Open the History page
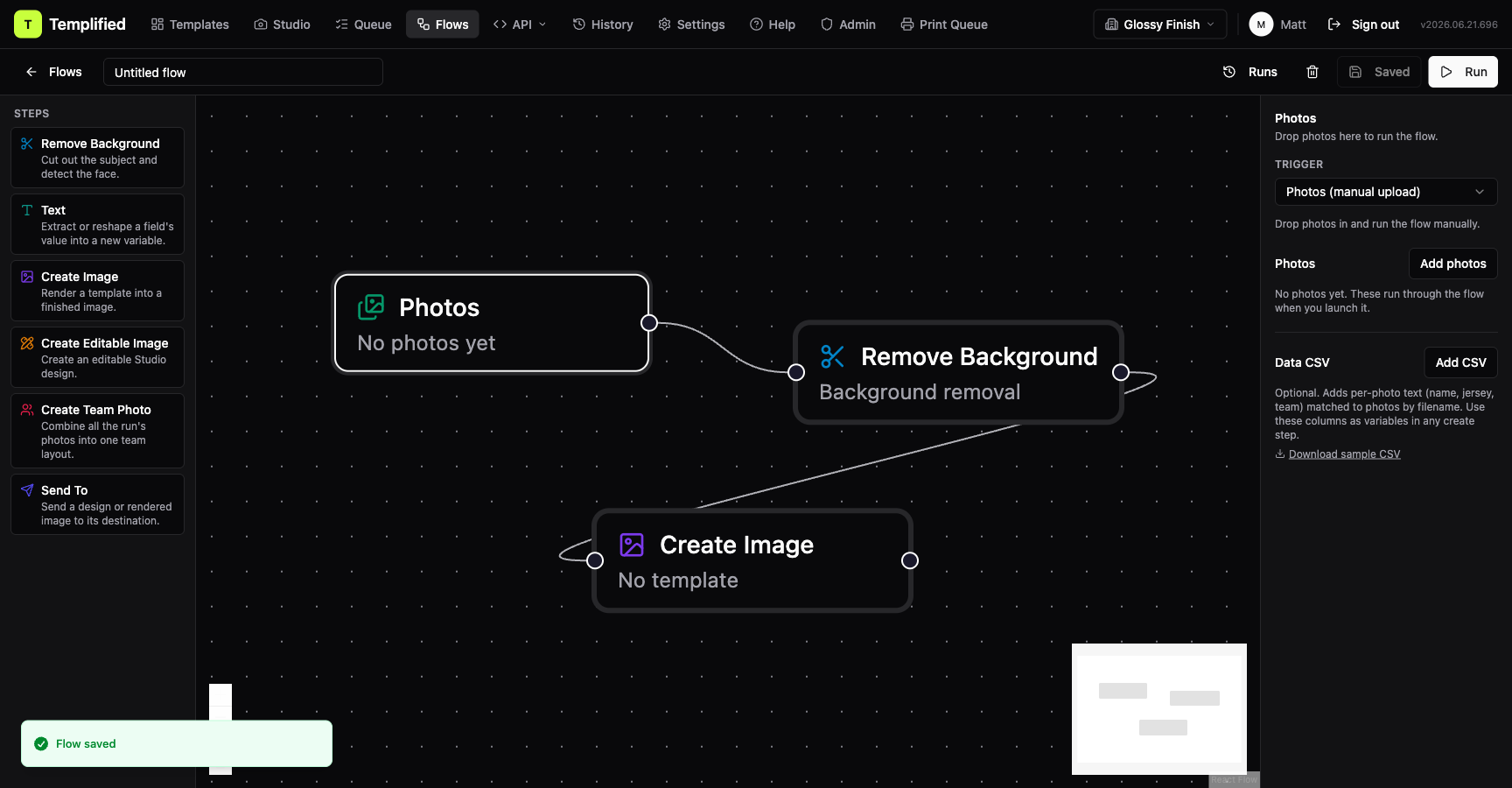 [x=603, y=25]
